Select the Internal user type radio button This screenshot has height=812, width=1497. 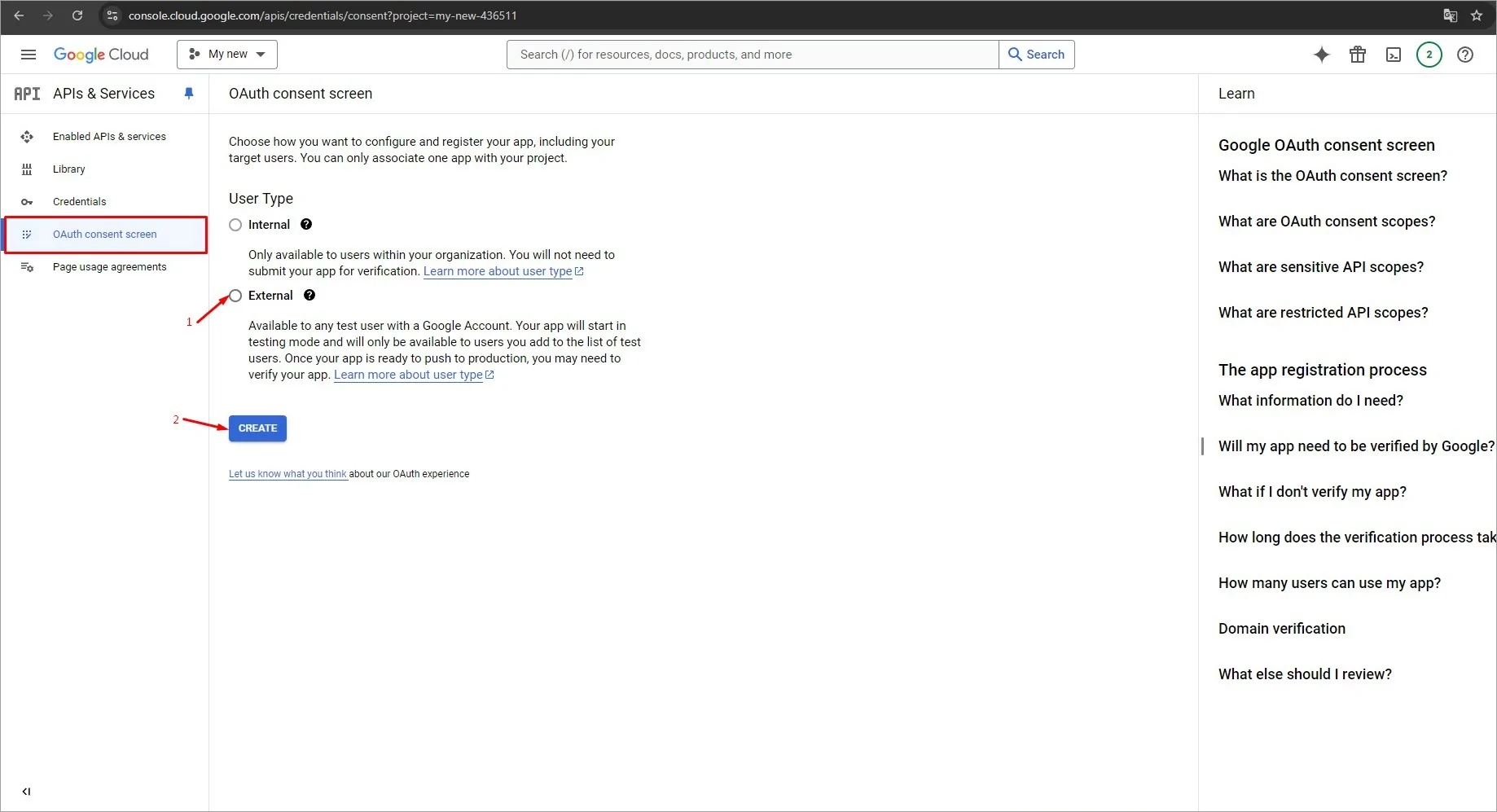tap(235, 225)
